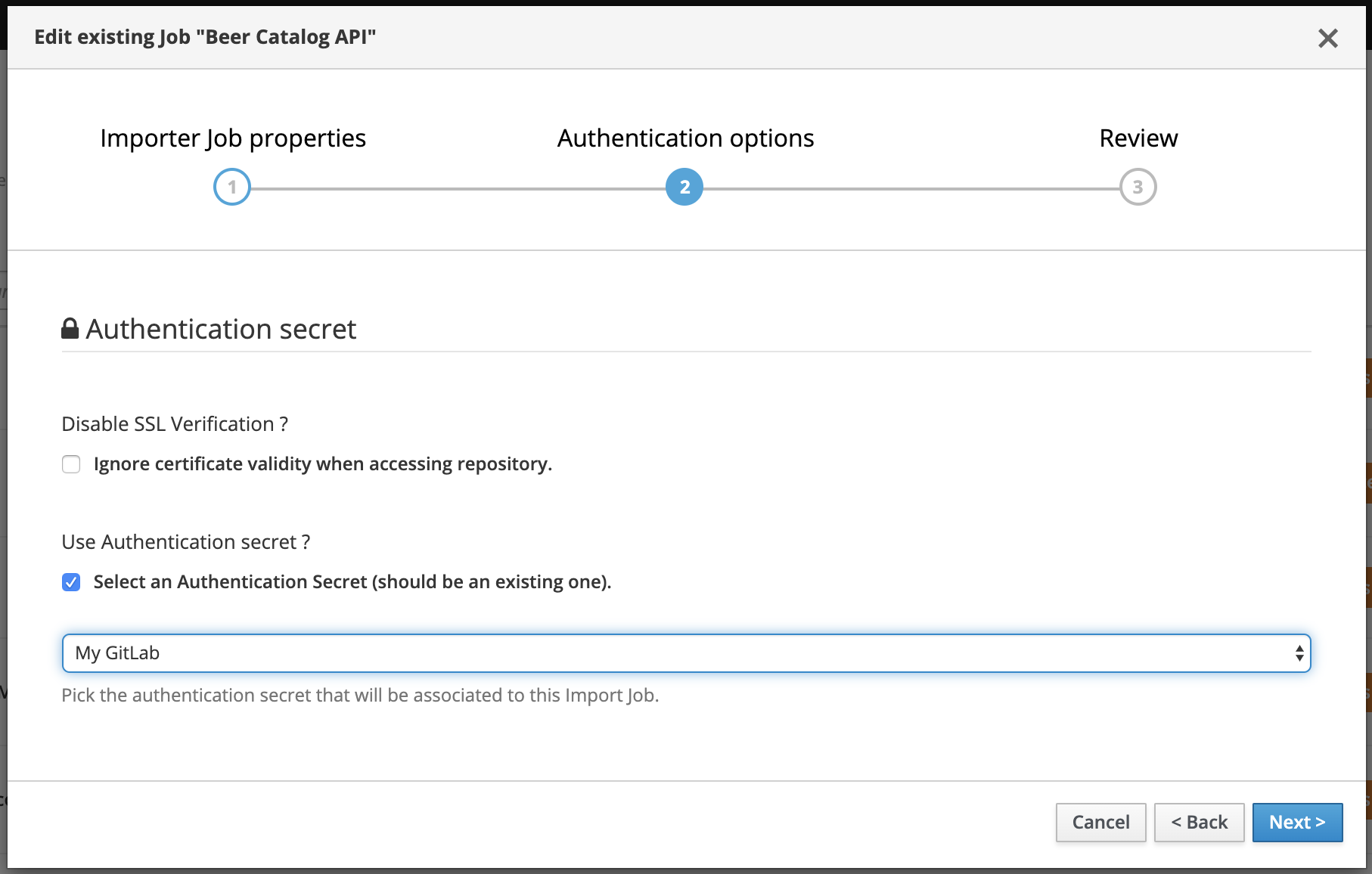Uncheck Select an Authentication Secret checkbox
The height and width of the screenshot is (874, 1372).
(71, 582)
